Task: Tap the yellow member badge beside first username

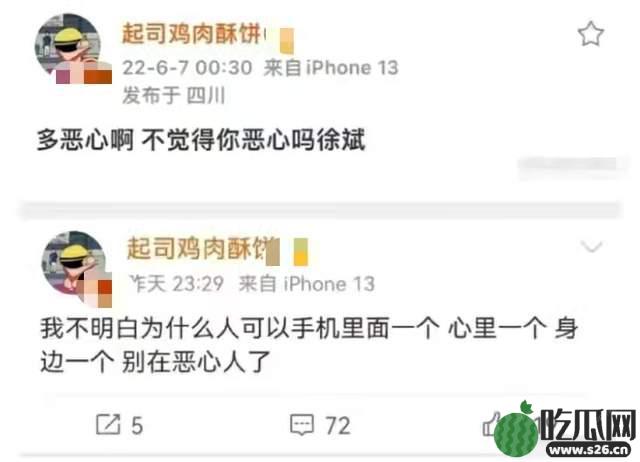Action: 287,40
